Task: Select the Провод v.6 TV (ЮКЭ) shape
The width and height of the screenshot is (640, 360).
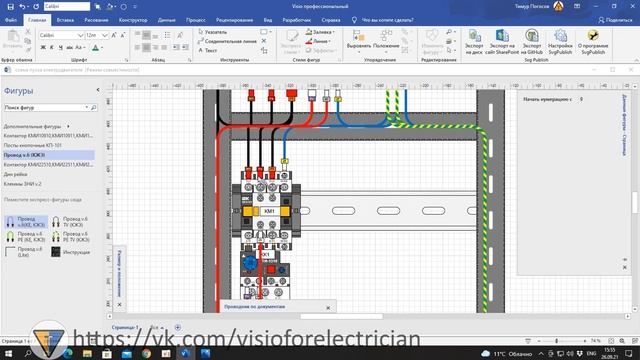Action: 71,222
